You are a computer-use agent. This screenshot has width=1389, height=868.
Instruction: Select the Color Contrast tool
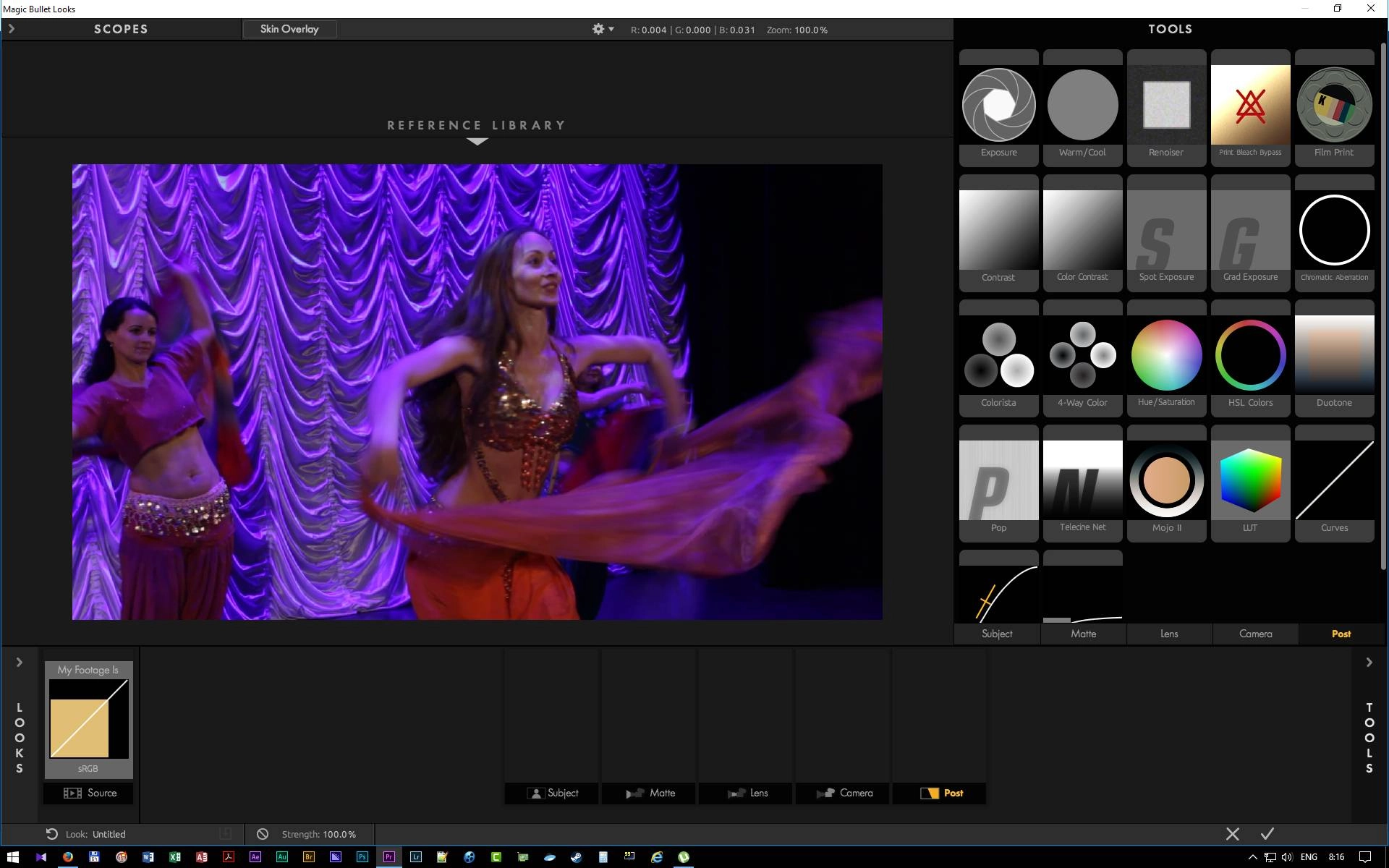tap(1082, 233)
